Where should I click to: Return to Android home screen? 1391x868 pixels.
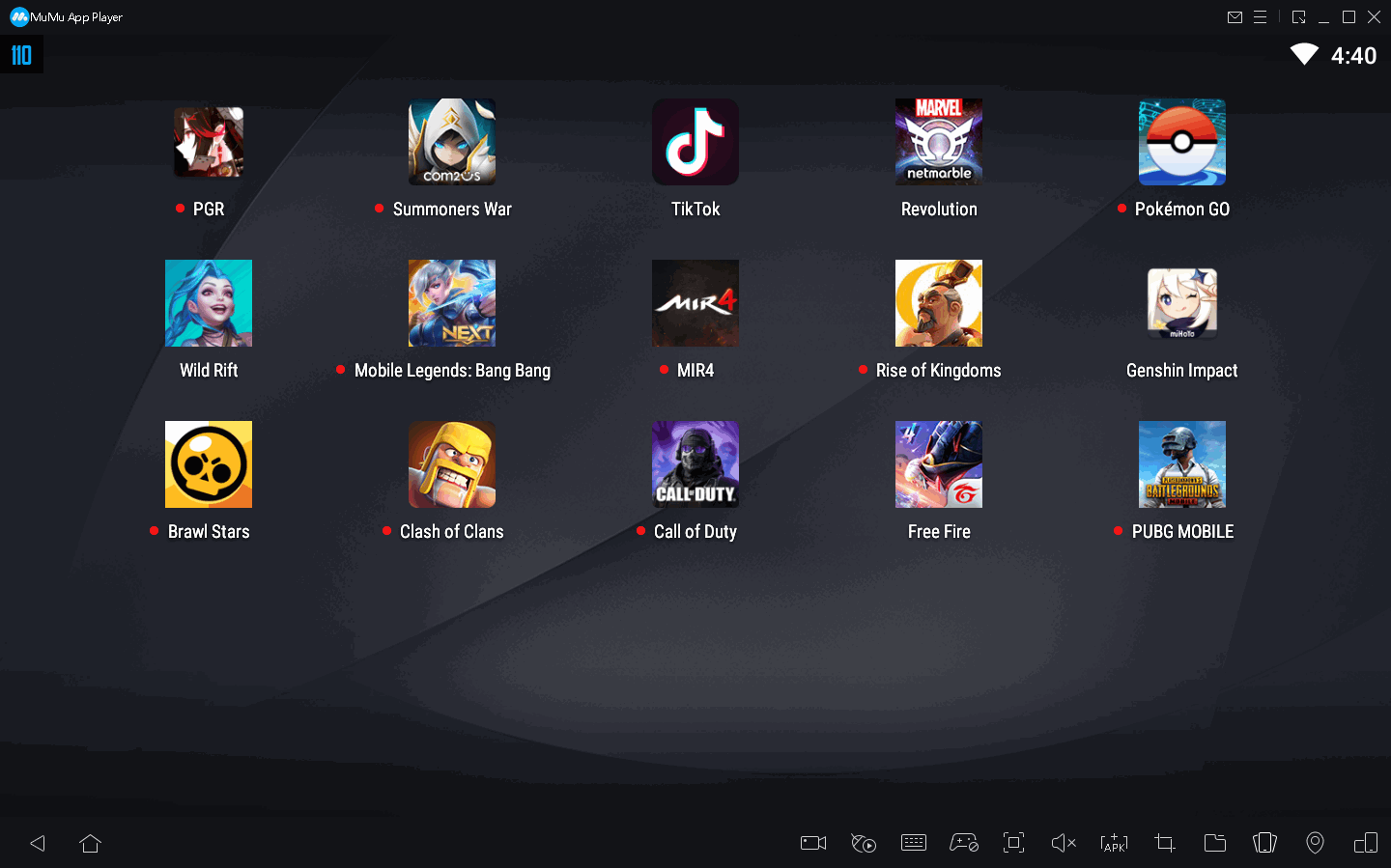pyautogui.click(x=91, y=843)
